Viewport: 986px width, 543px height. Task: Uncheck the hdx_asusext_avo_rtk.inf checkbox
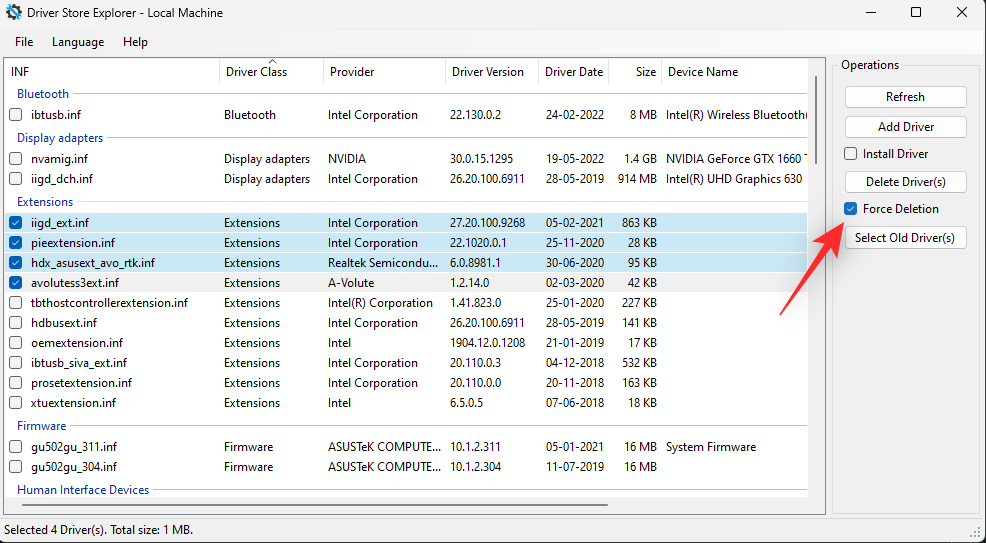(x=16, y=263)
